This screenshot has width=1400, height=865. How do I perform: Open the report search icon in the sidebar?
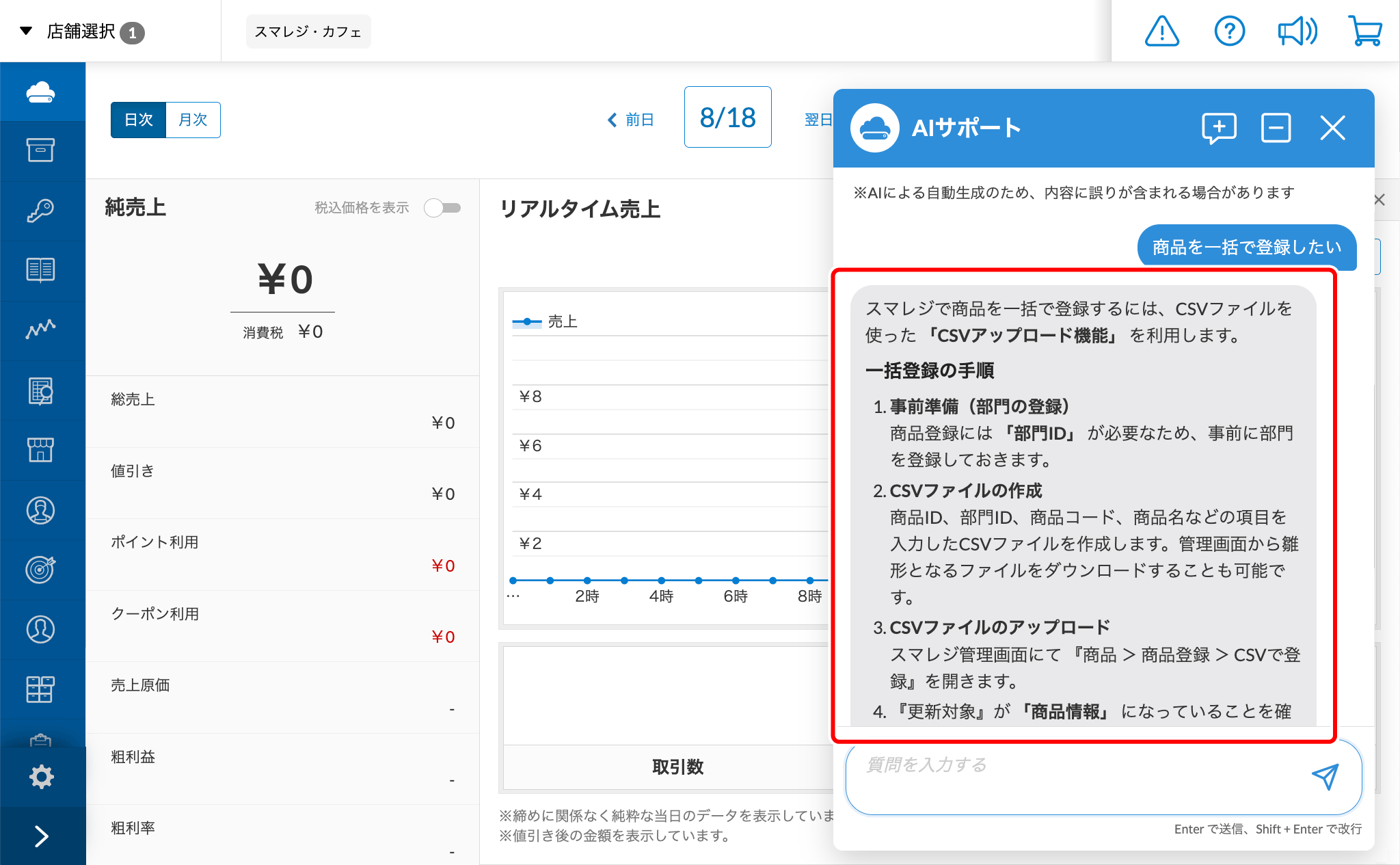[x=41, y=390]
